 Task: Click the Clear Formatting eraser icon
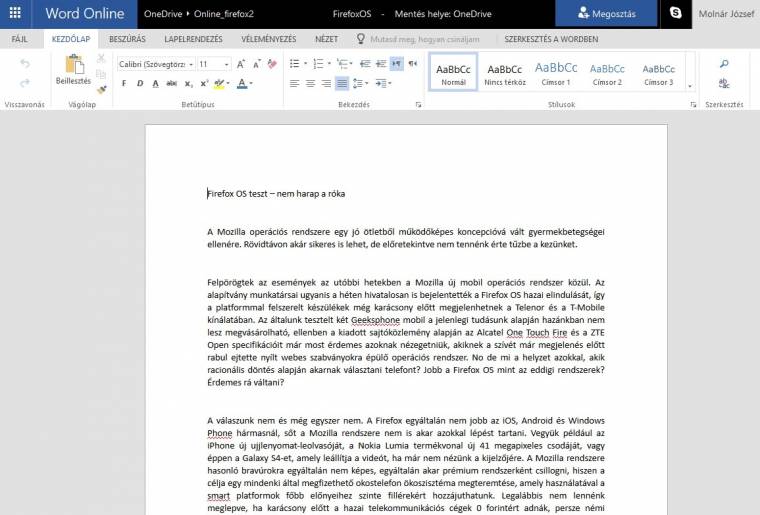coord(272,64)
